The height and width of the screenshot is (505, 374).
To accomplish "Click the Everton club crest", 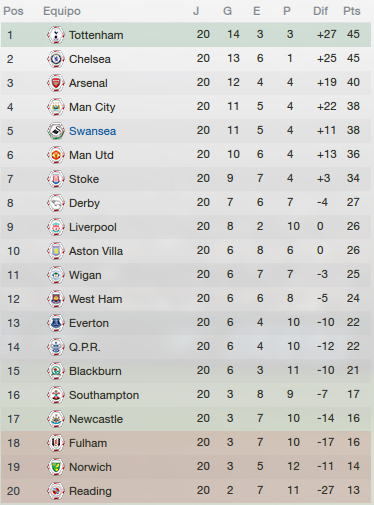I will pyautogui.click(x=56, y=323).
